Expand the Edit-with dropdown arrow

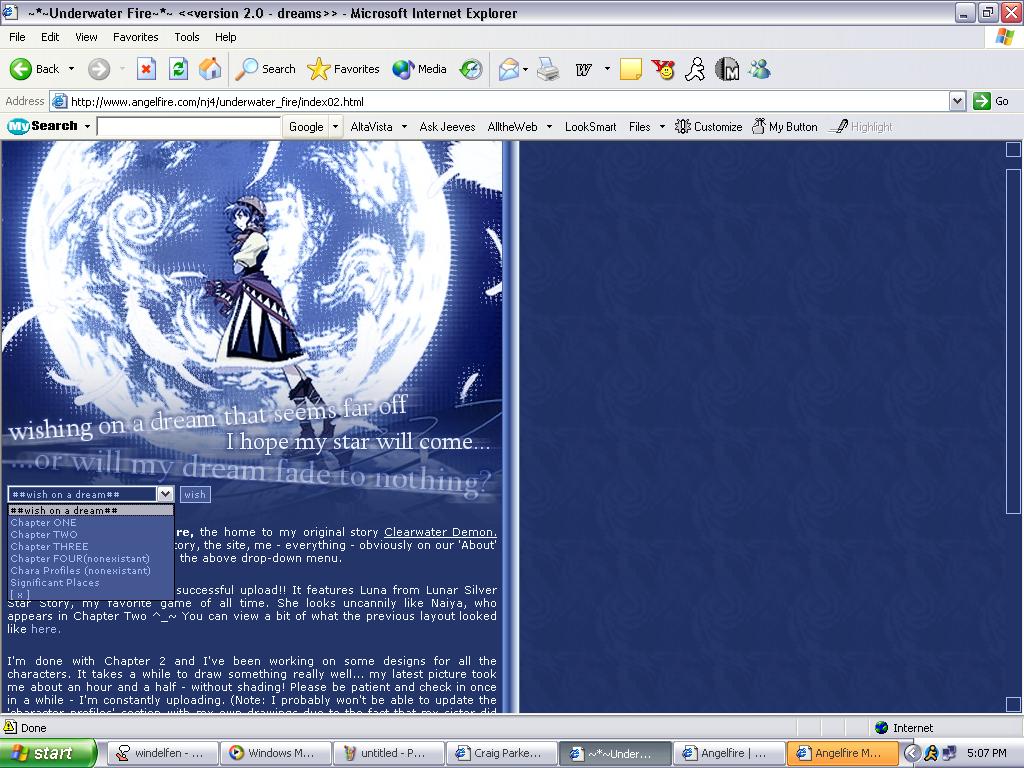pyautogui.click(x=607, y=69)
